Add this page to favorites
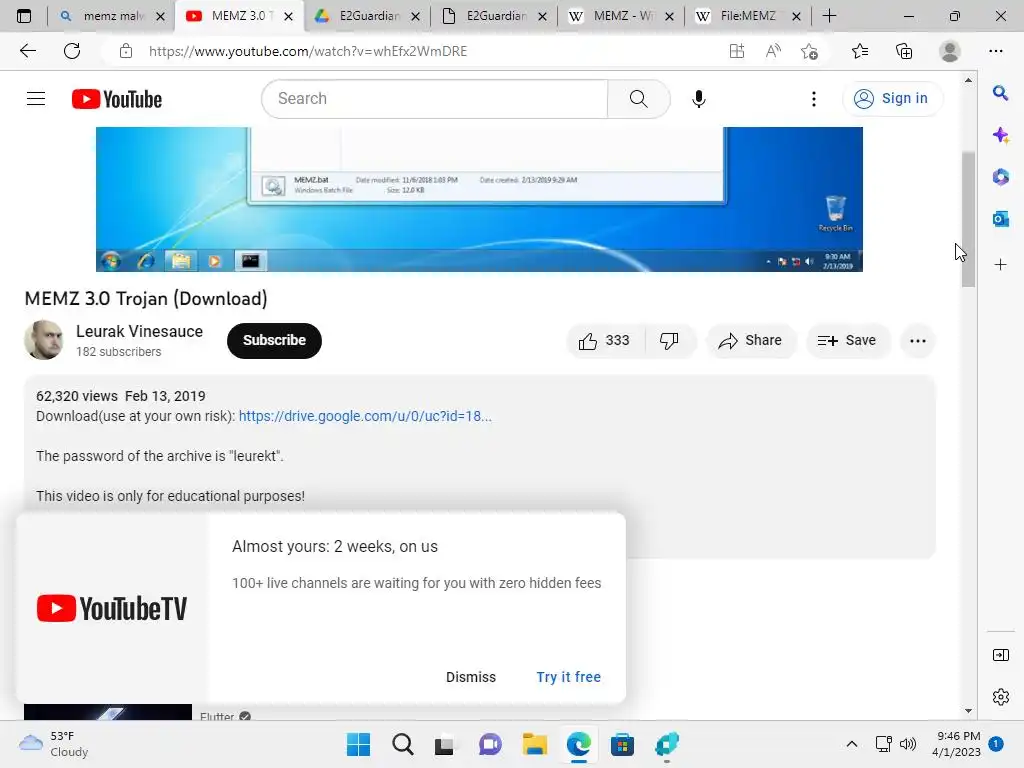 coord(810,51)
